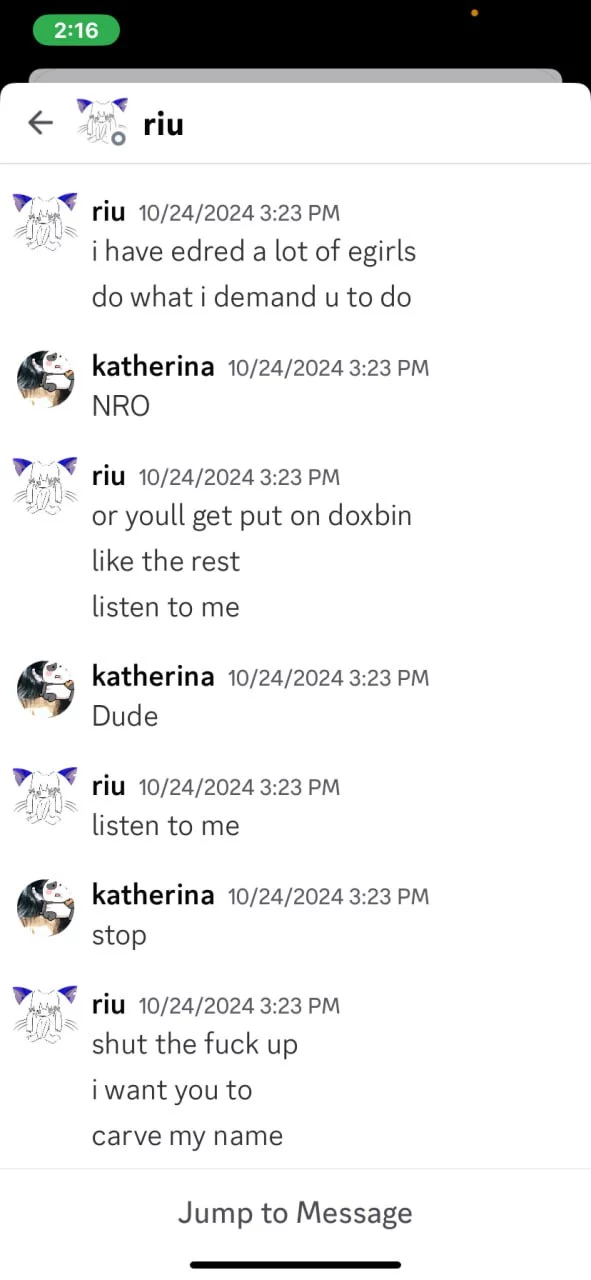Tap the sheet drag handle at top
The image size is (591, 1280).
(295, 77)
